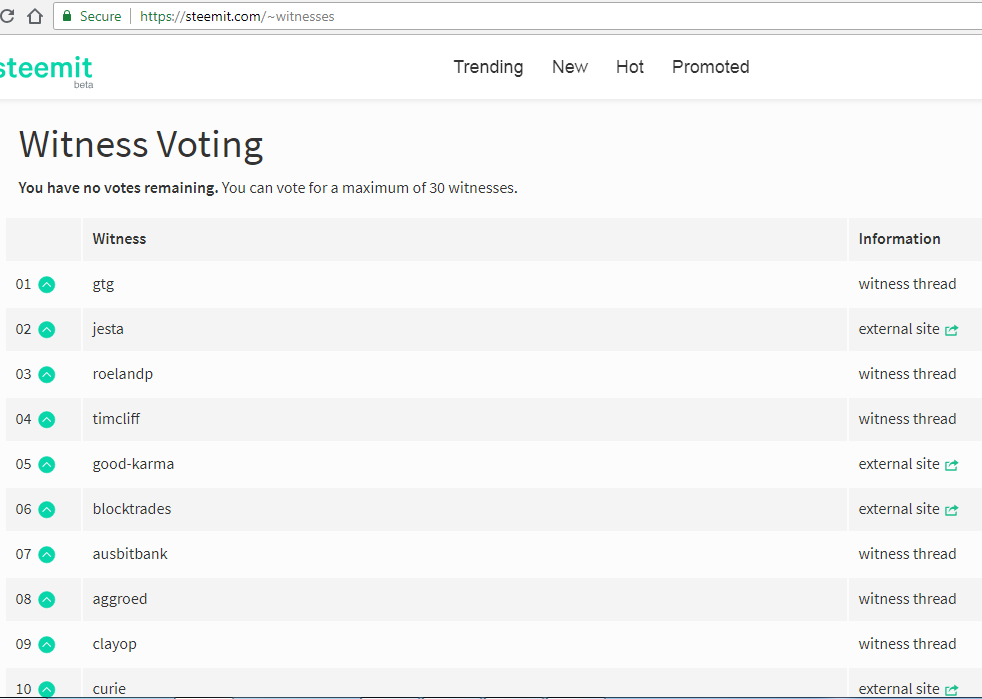
Task: Open the Hot posts tab
Action: [630, 67]
